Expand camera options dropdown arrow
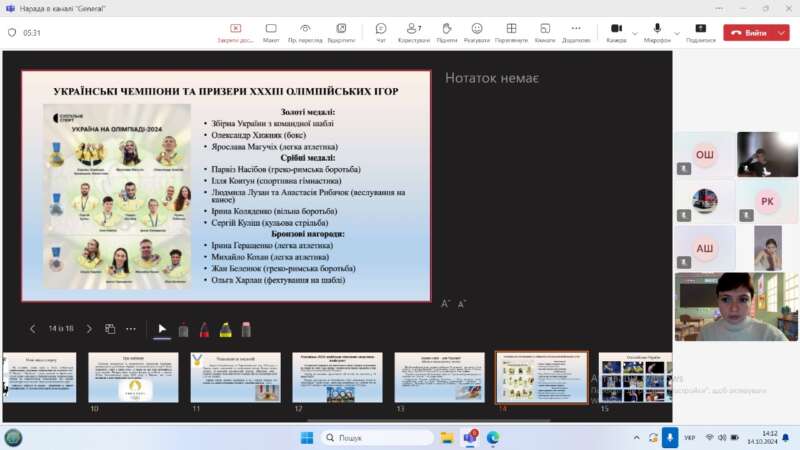 [x=634, y=32]
